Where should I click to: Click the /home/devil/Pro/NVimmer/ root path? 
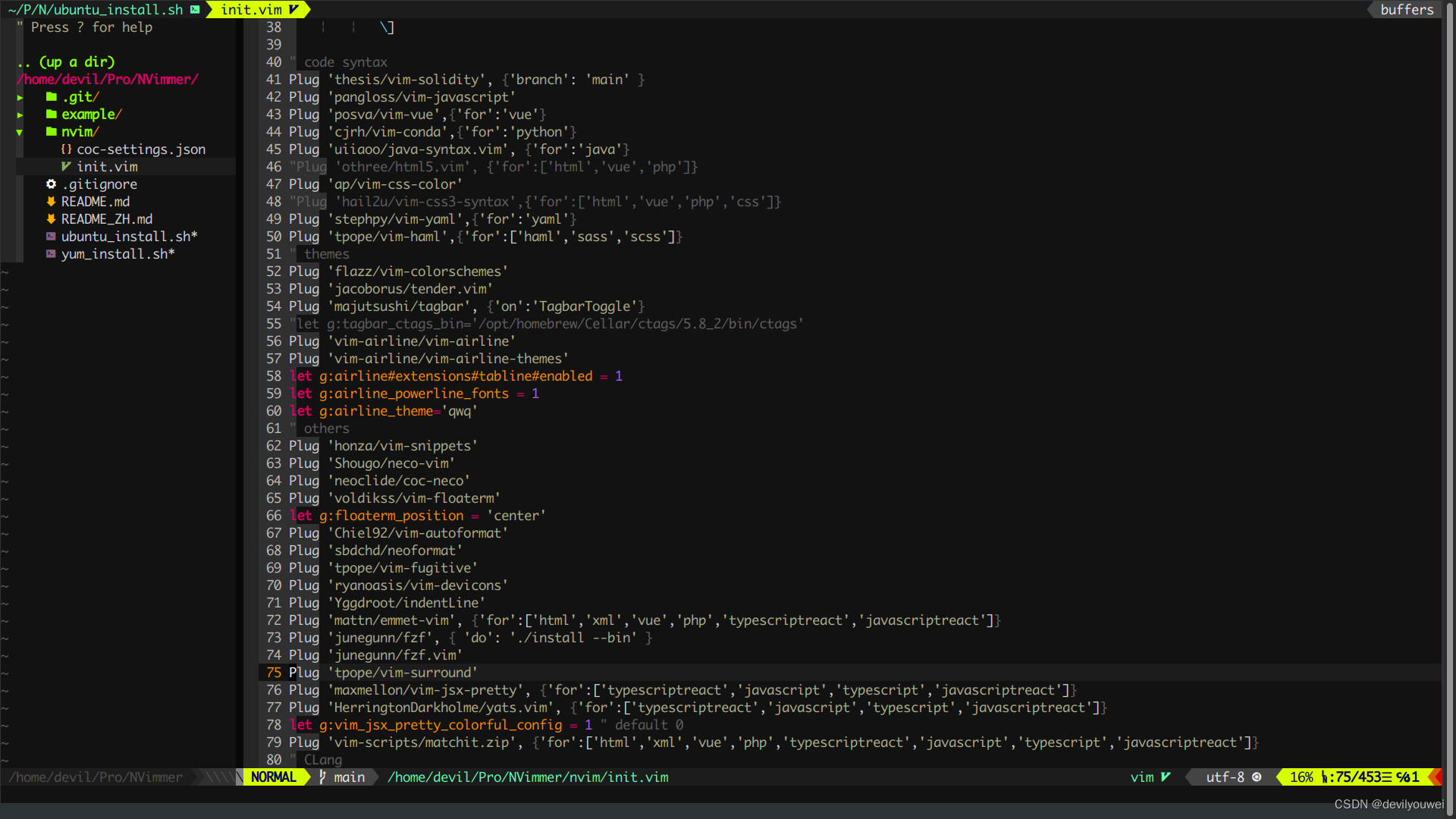click(107, 80)
